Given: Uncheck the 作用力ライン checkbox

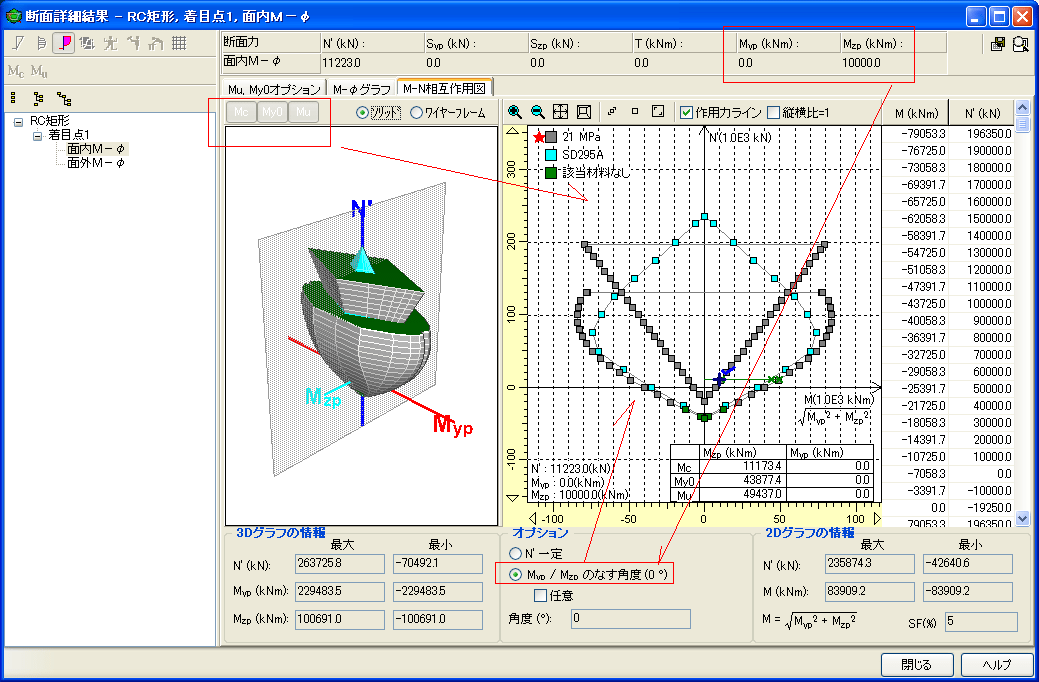Looking at the screenshot, I should coord(686,113).
